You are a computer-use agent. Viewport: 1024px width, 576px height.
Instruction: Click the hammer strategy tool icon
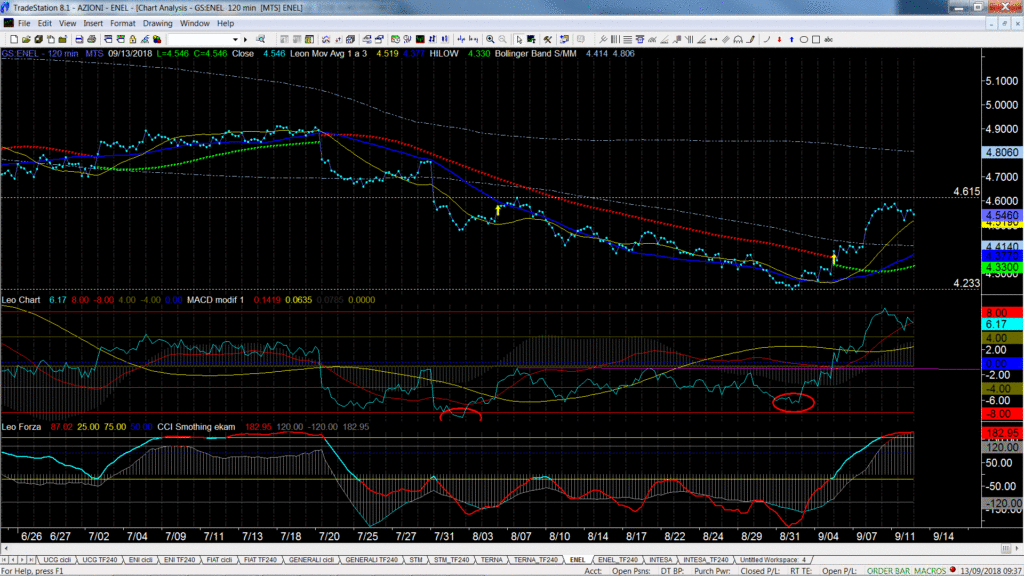547,39
